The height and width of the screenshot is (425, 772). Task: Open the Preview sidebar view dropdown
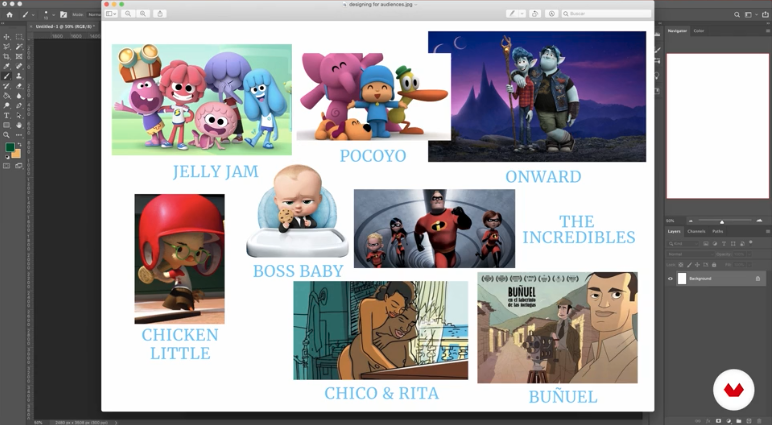click(x=111, y=14)
